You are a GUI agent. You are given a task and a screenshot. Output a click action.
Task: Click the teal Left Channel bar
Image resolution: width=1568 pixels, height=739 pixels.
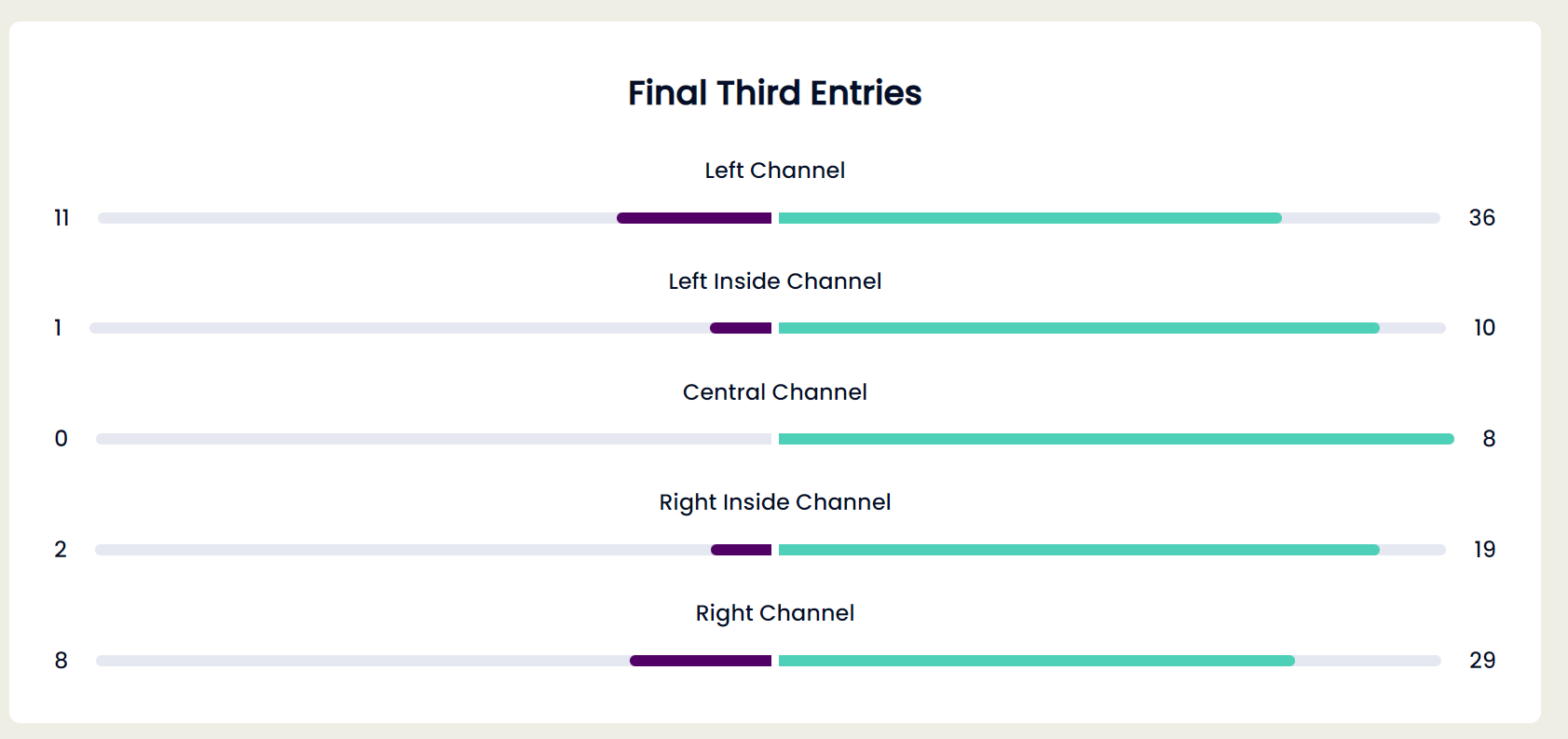pos(1029,218)
